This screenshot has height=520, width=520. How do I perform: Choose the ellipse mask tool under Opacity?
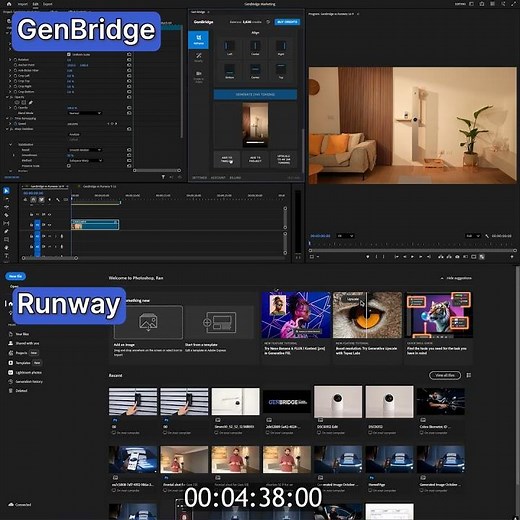(17, 102)
